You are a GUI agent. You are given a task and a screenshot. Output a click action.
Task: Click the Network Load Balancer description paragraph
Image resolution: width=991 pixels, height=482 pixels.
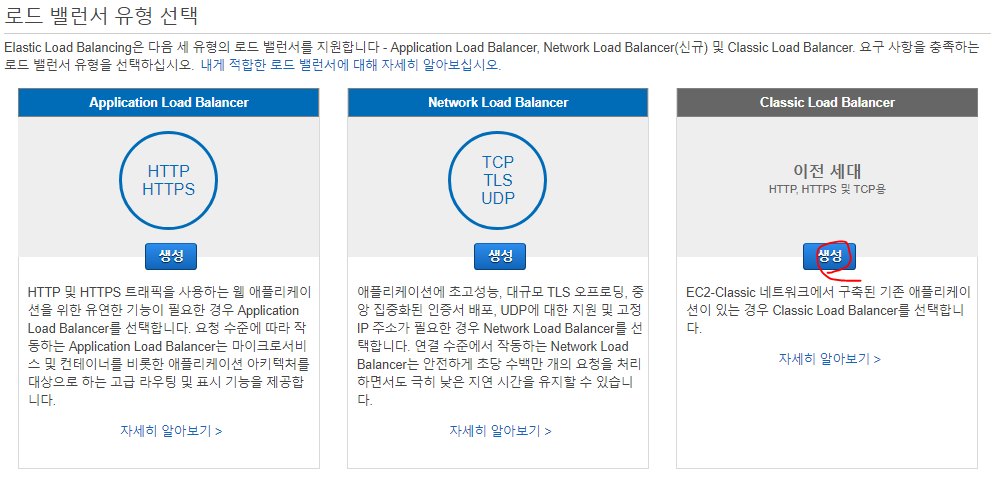tap(499, 346)
